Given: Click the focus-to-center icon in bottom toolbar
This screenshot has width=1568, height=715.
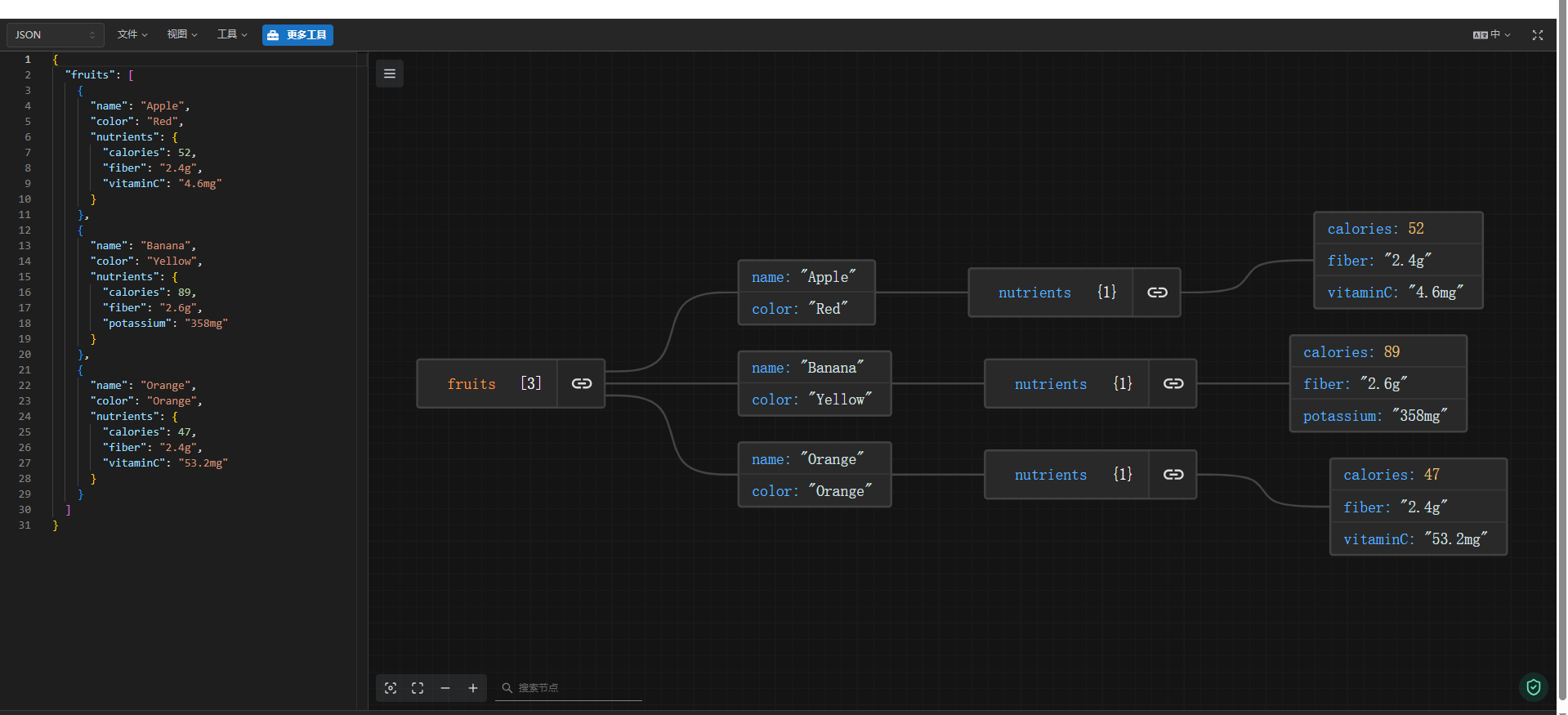Looking at the screenshot, I should [x=391, y=688].
